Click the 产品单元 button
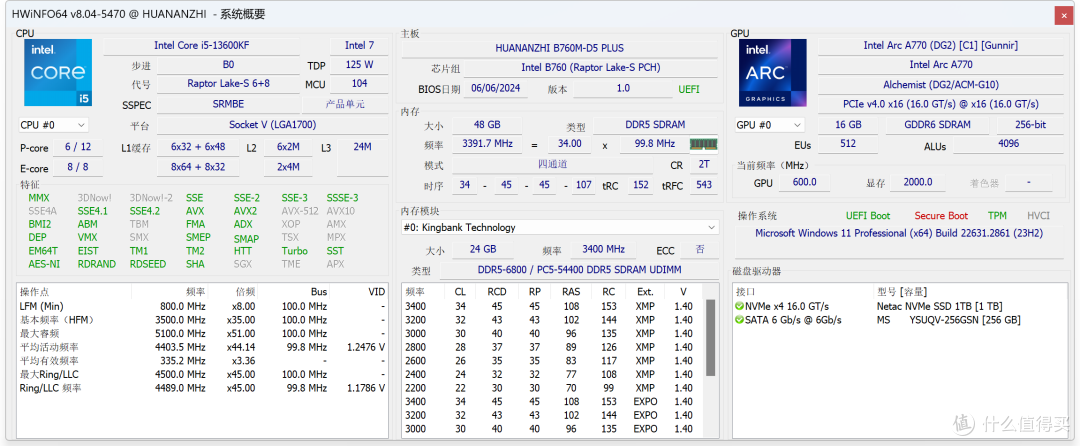This screenshot has height=446, width=1080. [345, 105]
